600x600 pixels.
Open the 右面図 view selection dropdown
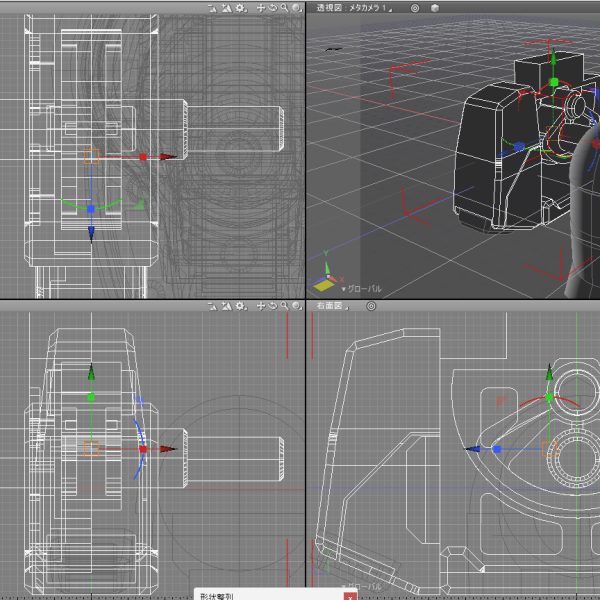tap(333, 306)
